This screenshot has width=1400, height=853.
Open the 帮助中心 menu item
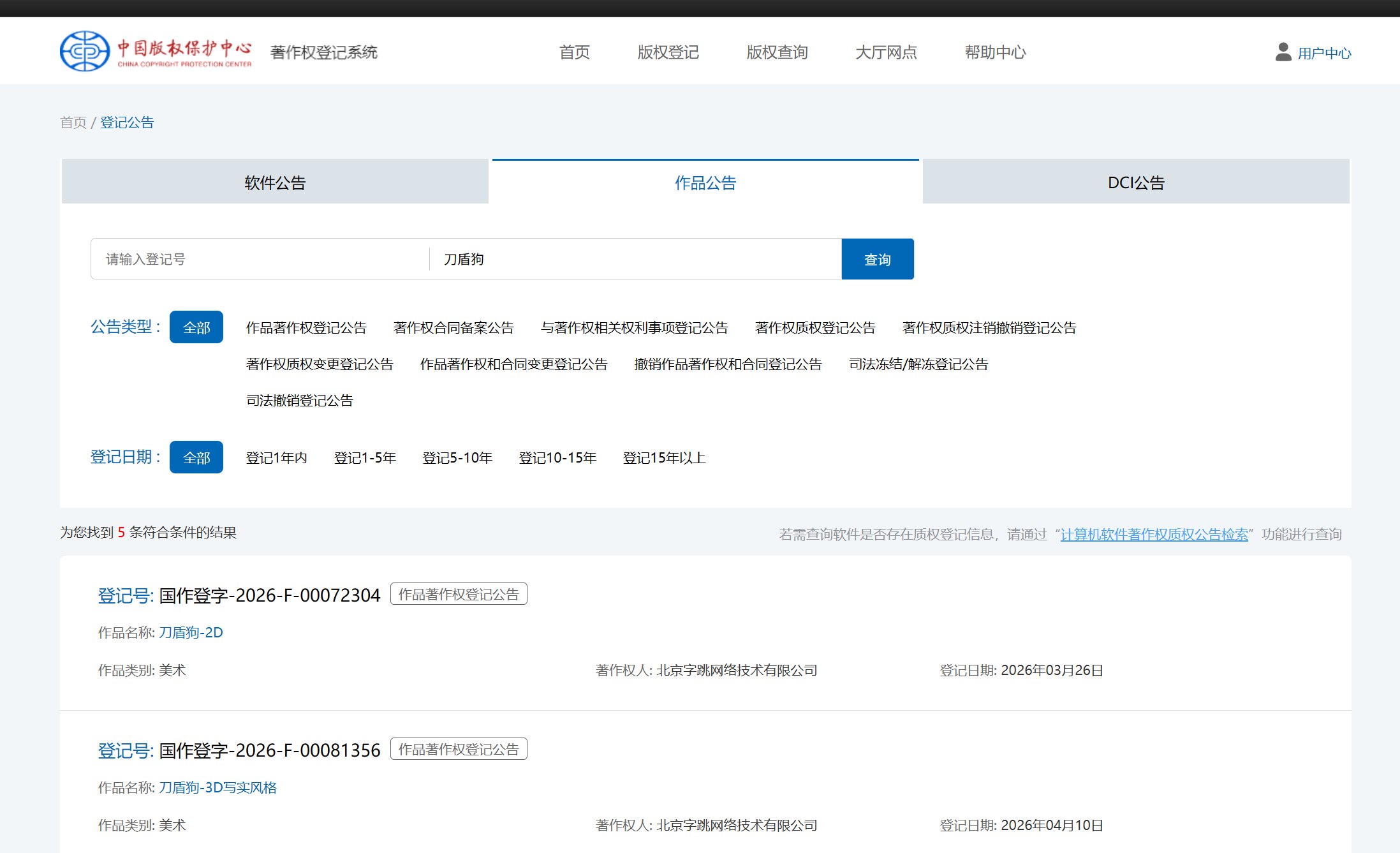coord(996,52)
